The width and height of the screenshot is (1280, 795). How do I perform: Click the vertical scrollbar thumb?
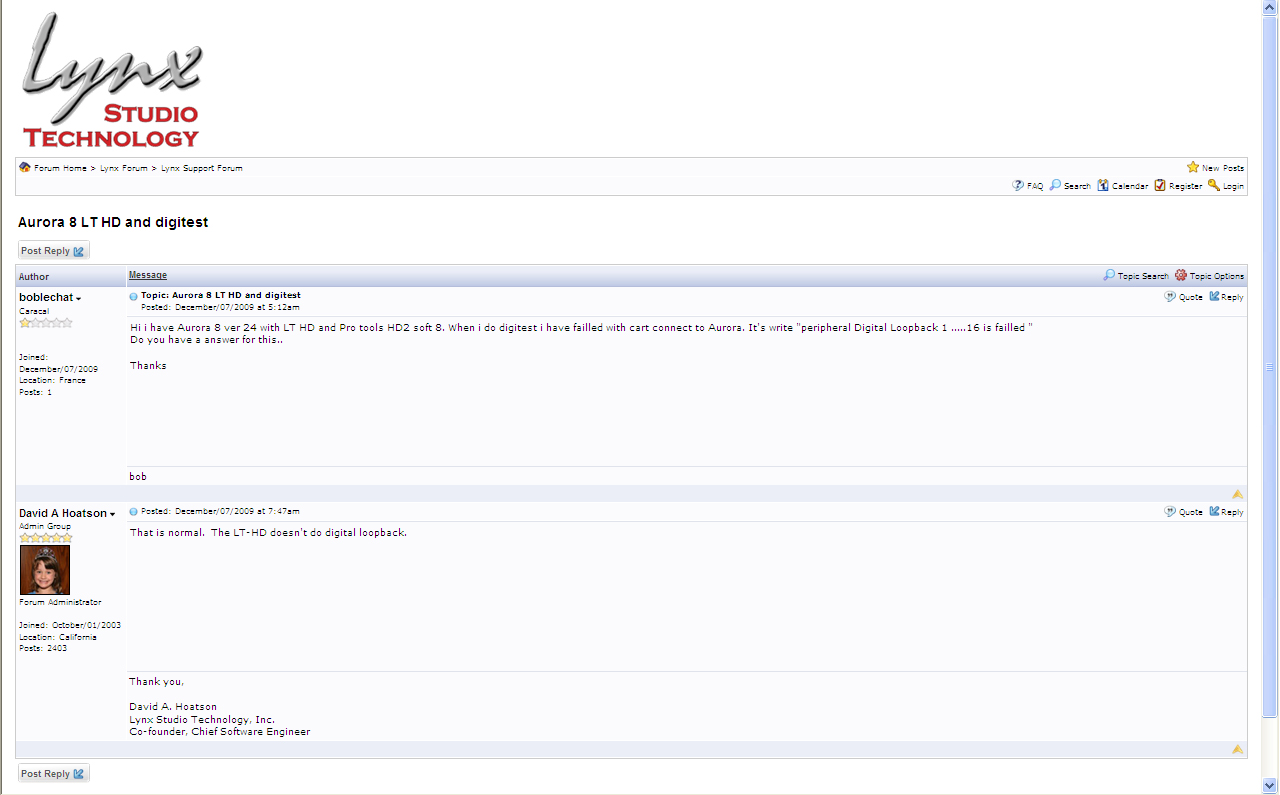1270,367
